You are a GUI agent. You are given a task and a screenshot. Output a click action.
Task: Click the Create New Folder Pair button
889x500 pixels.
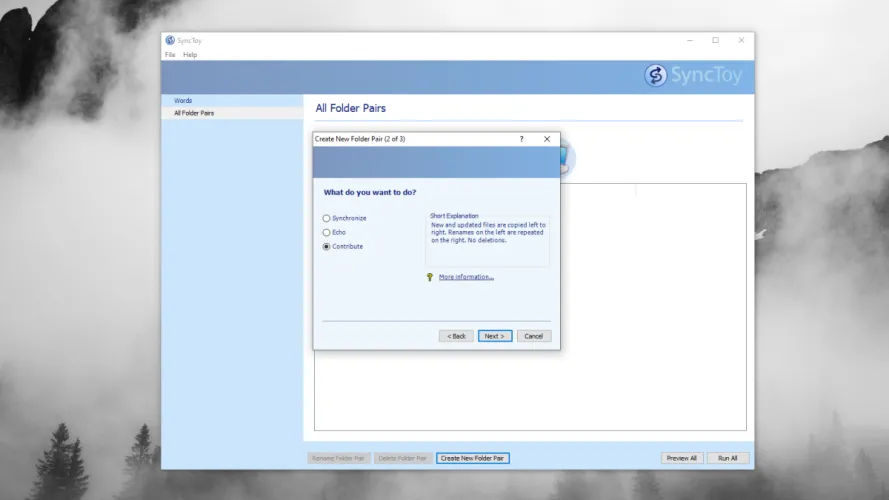pyautogui.click(x=473, y=458)
